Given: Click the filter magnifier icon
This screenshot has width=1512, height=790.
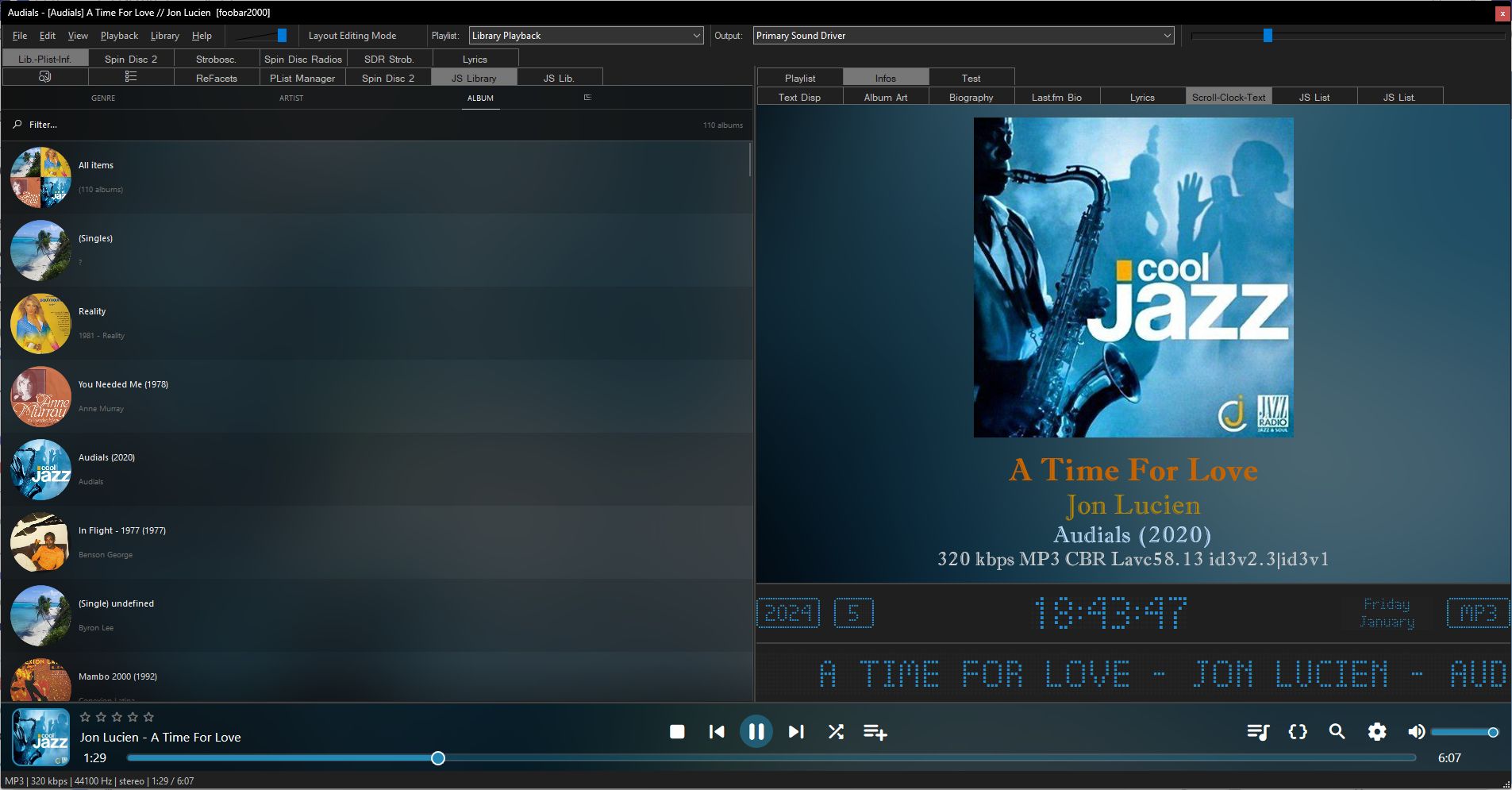Looking at the screenshot, I should pyautogui.click(x=17, y=125).
